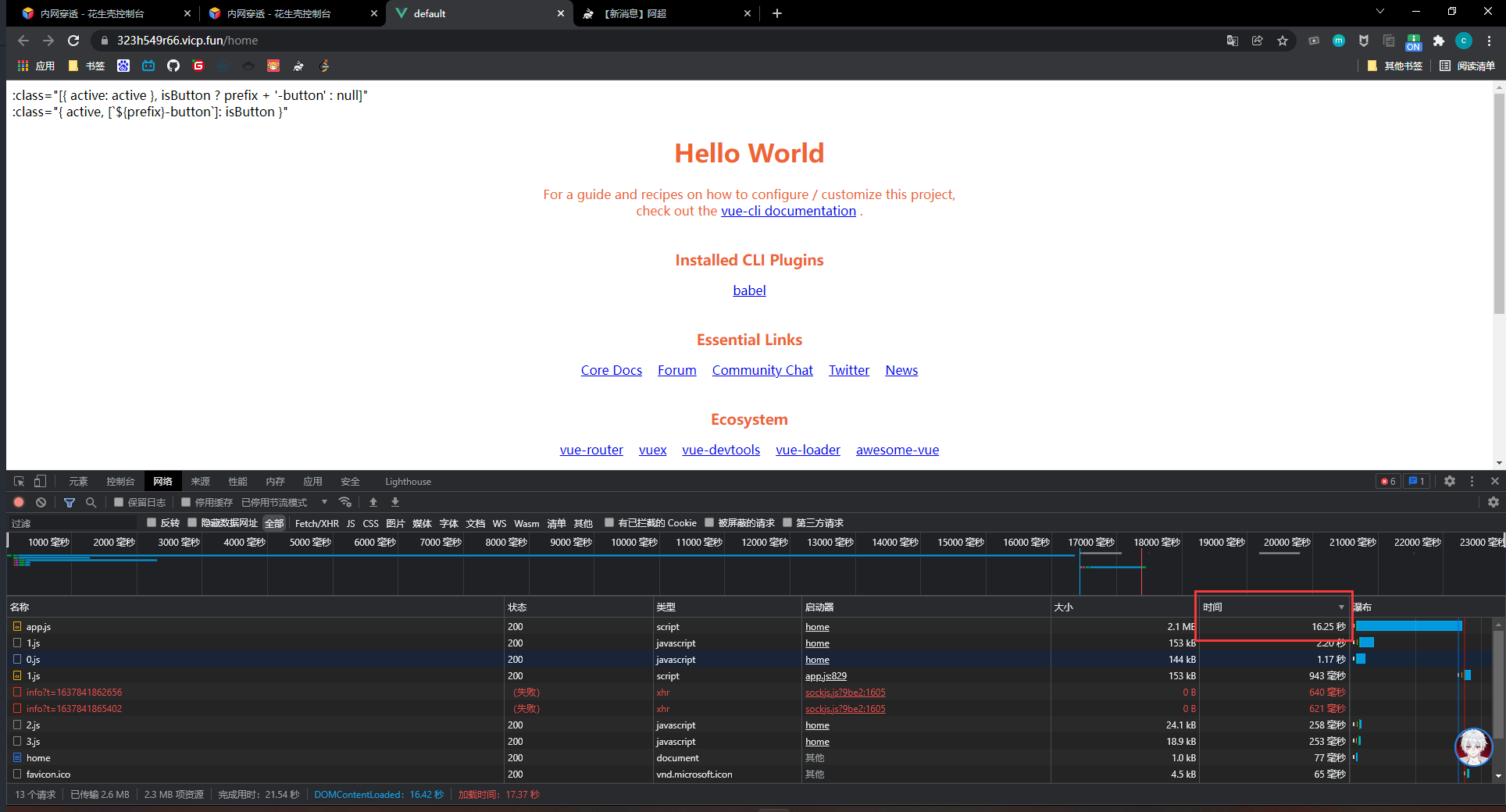
Task: Click the red record network log button
Action: [x=19, y=503]
